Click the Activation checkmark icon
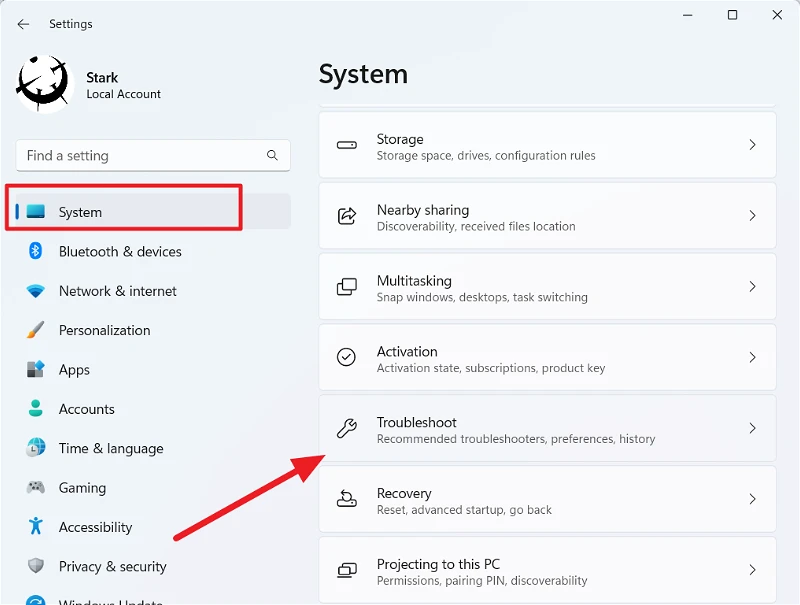The height and width of the screenshot is (605, 800). 346,357
